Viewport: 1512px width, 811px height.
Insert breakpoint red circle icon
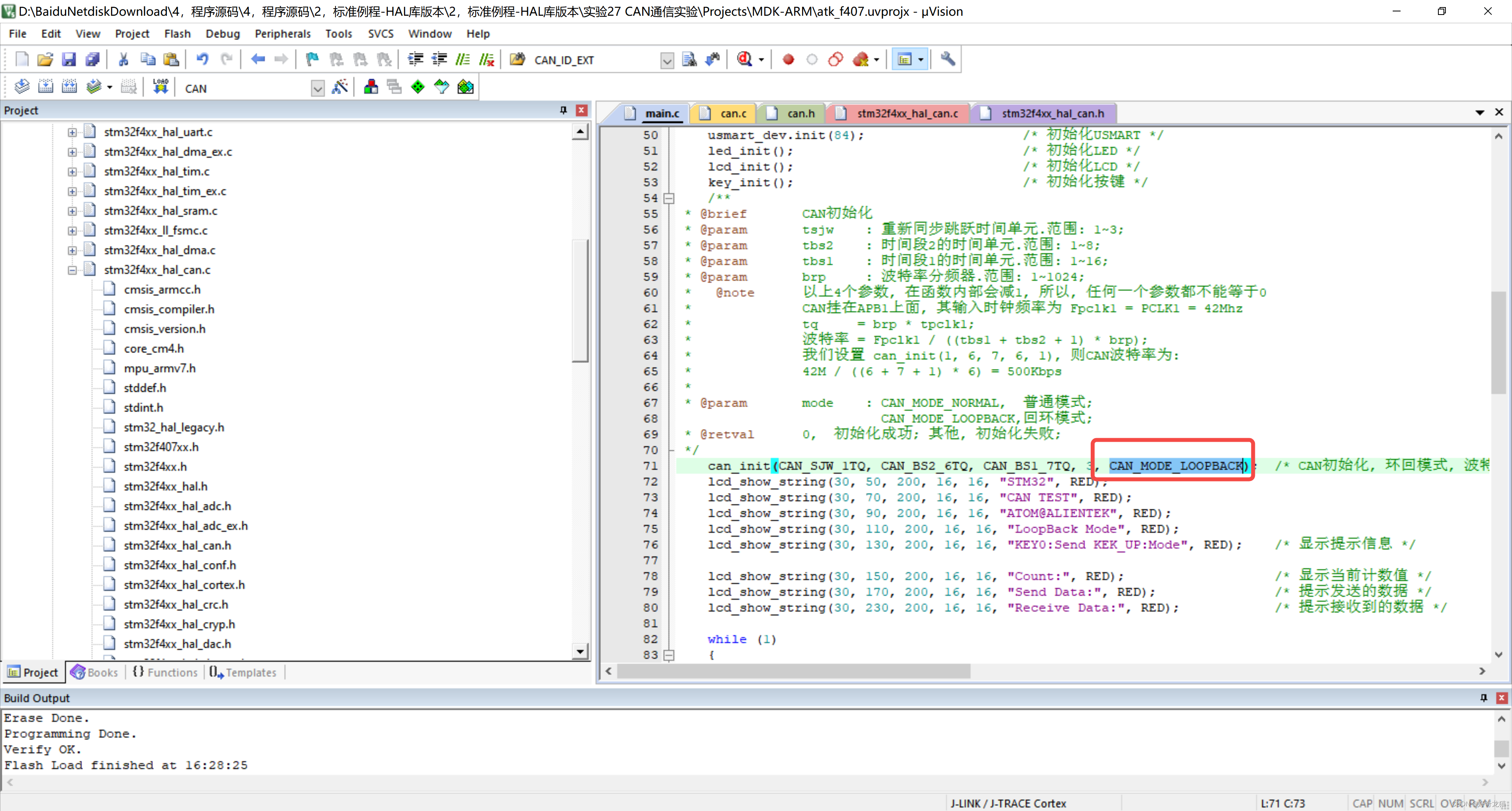point(788,59)
